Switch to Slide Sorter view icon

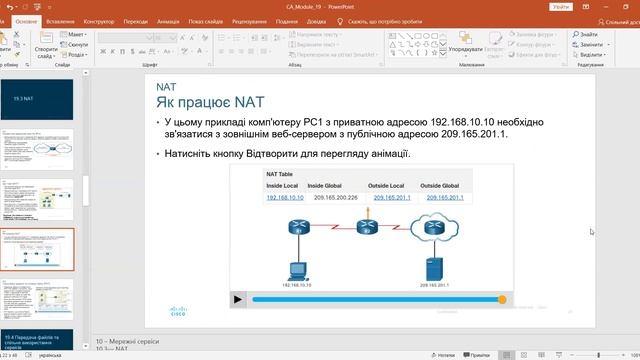point(524,355)
